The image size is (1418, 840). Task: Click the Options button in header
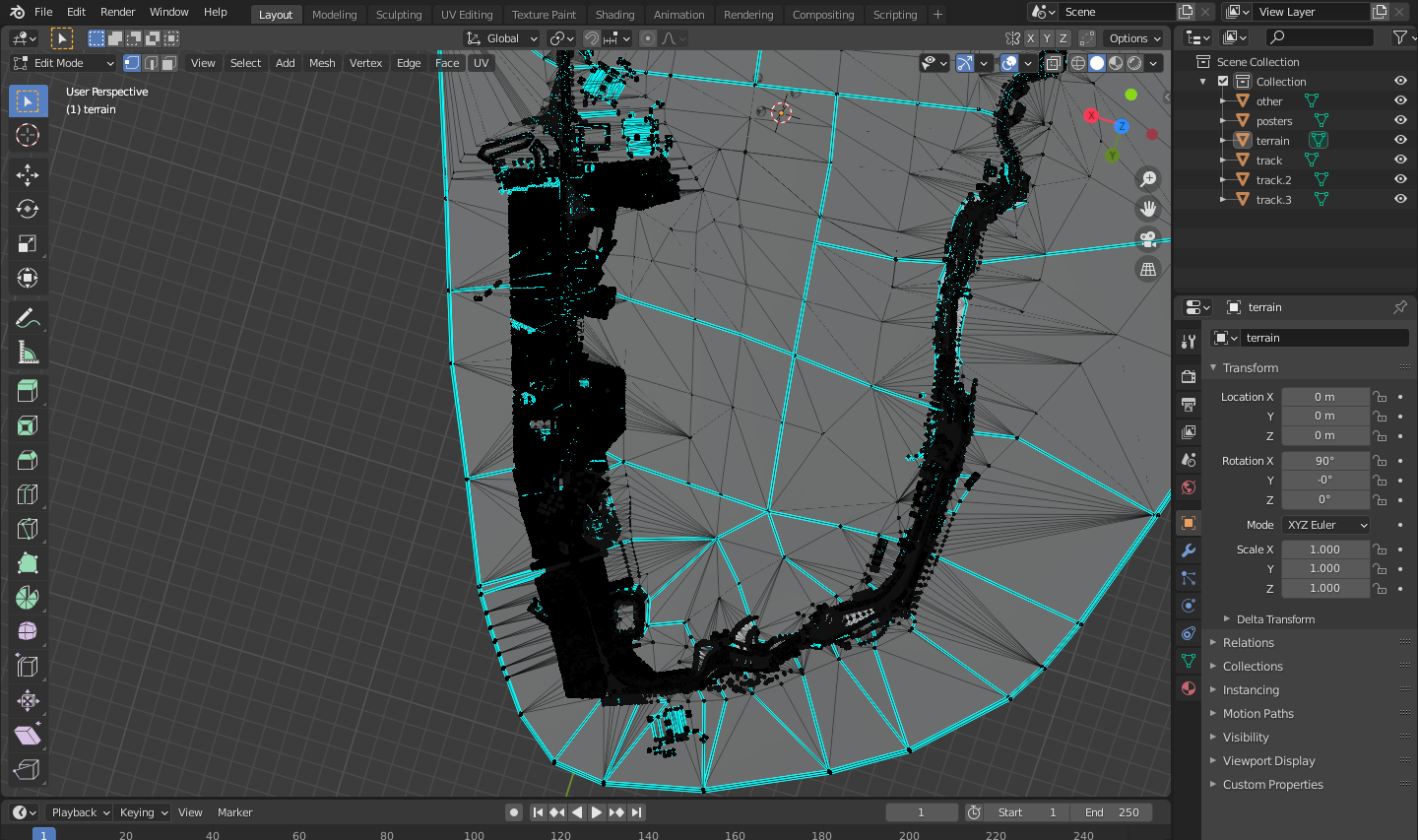click(x=1134, y=38)
